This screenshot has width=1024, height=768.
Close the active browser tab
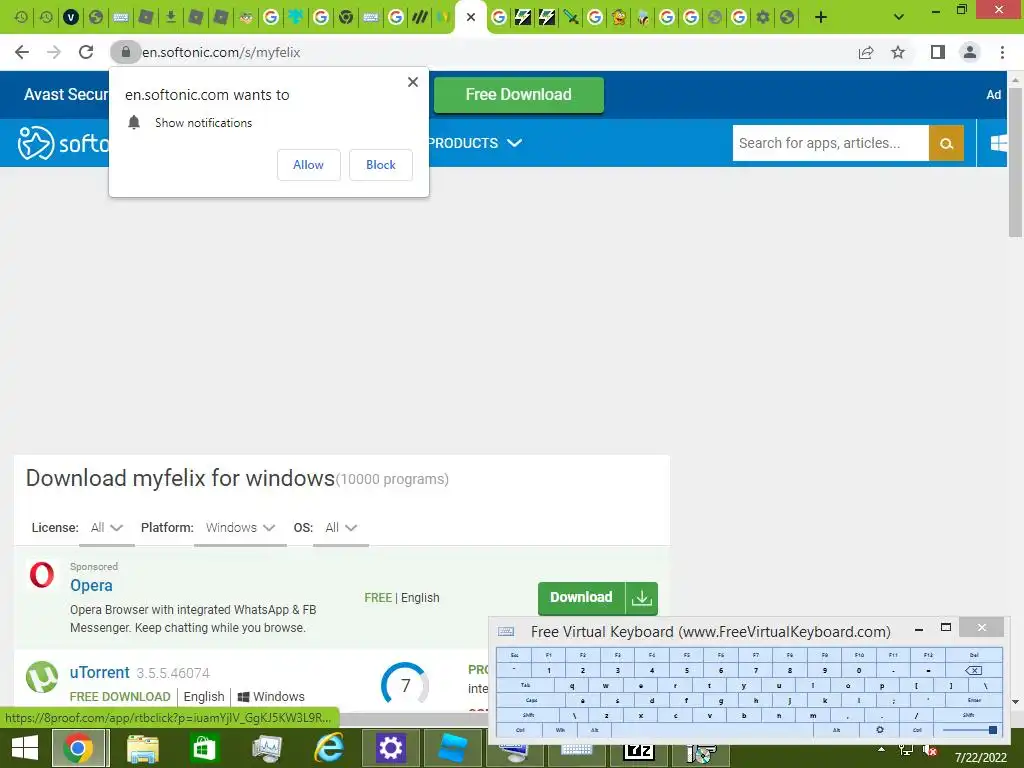[x=470, y=18]
